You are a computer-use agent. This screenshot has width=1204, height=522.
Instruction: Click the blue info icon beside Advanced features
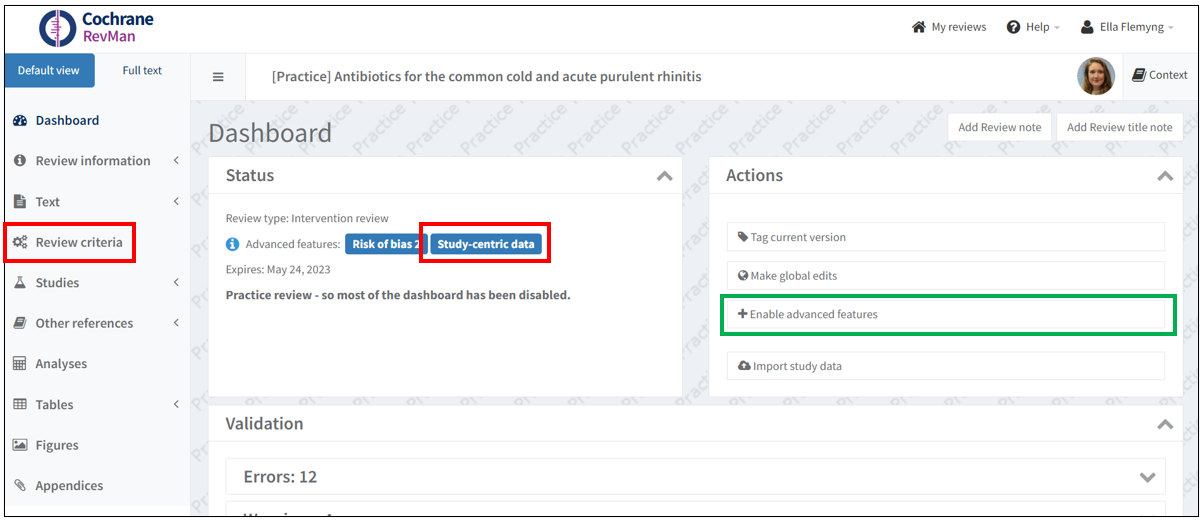click(x=233, y=244)
